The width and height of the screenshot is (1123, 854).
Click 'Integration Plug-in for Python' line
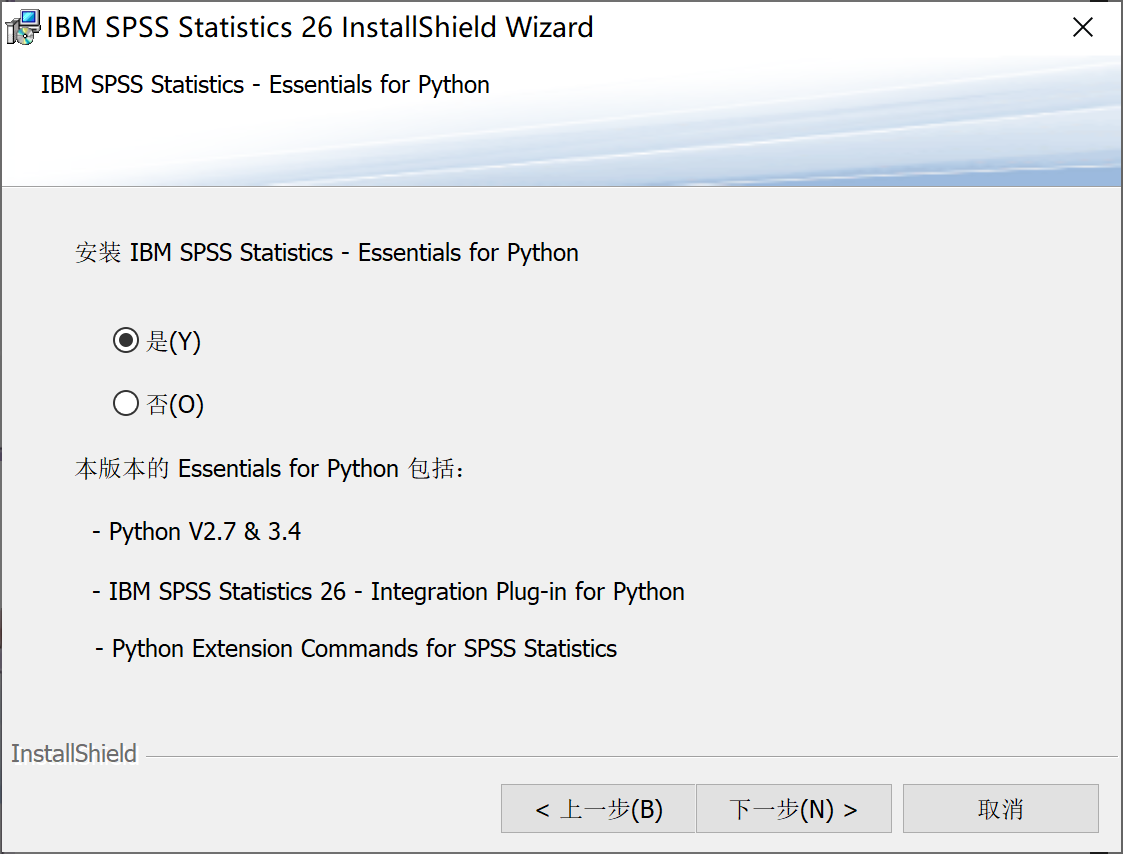pyautogui.click(x=389, y=592)
